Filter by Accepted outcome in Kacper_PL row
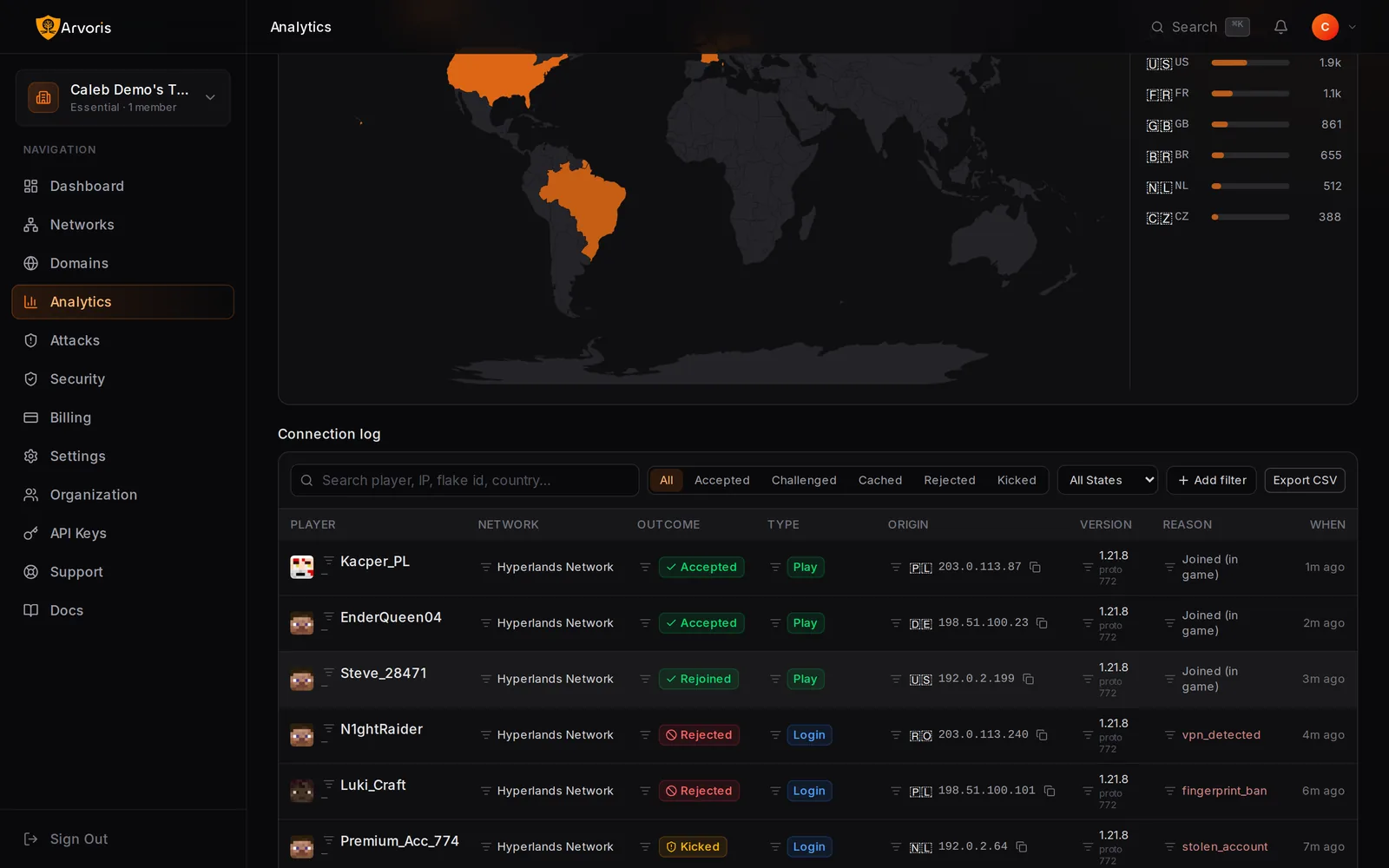 (645, 567)
